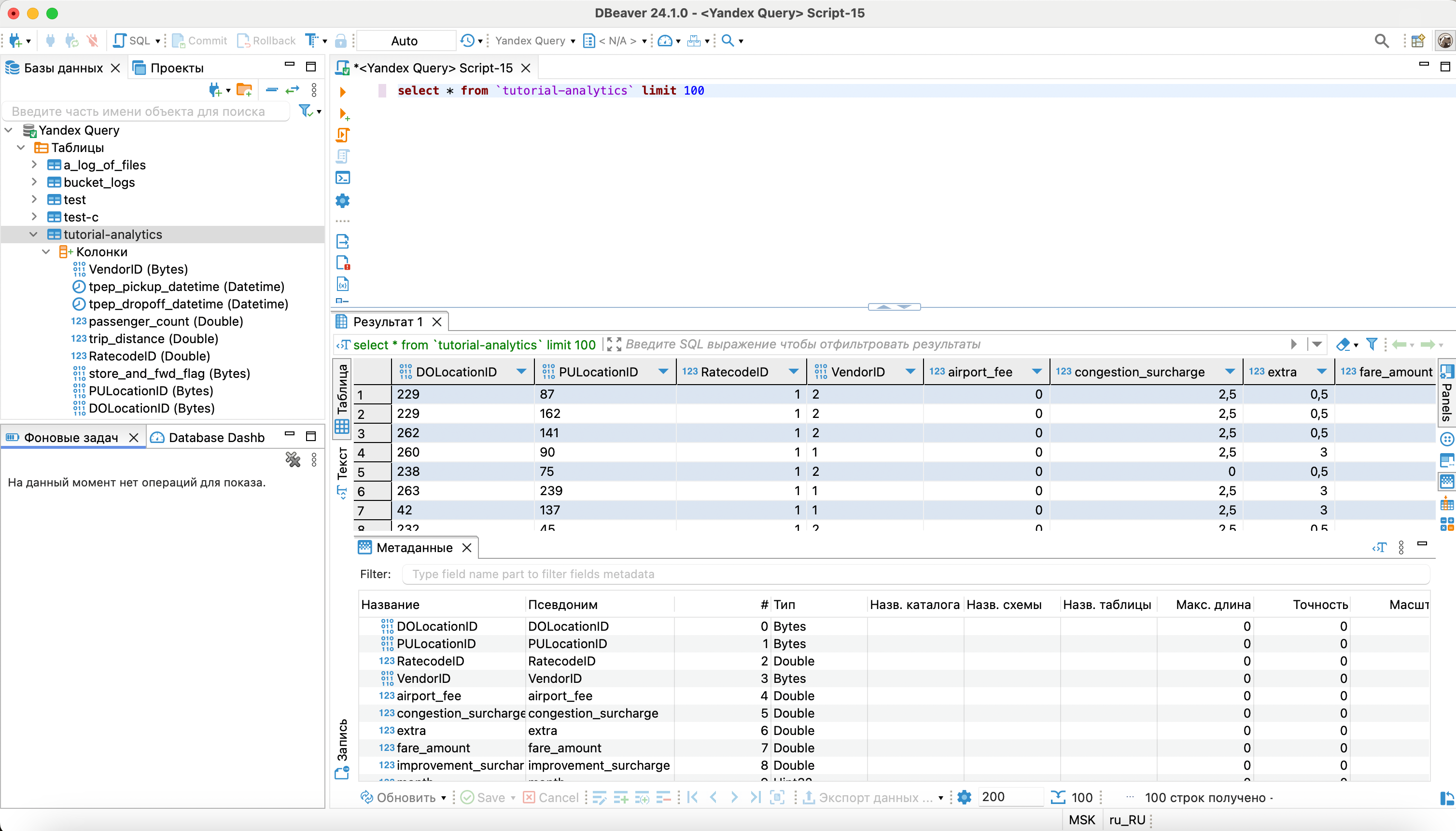Image resolution: width=1456 pixels, height=831 pixels.
Task: Expand the bucket_logs table node
Action: click(x=34, y=182)
